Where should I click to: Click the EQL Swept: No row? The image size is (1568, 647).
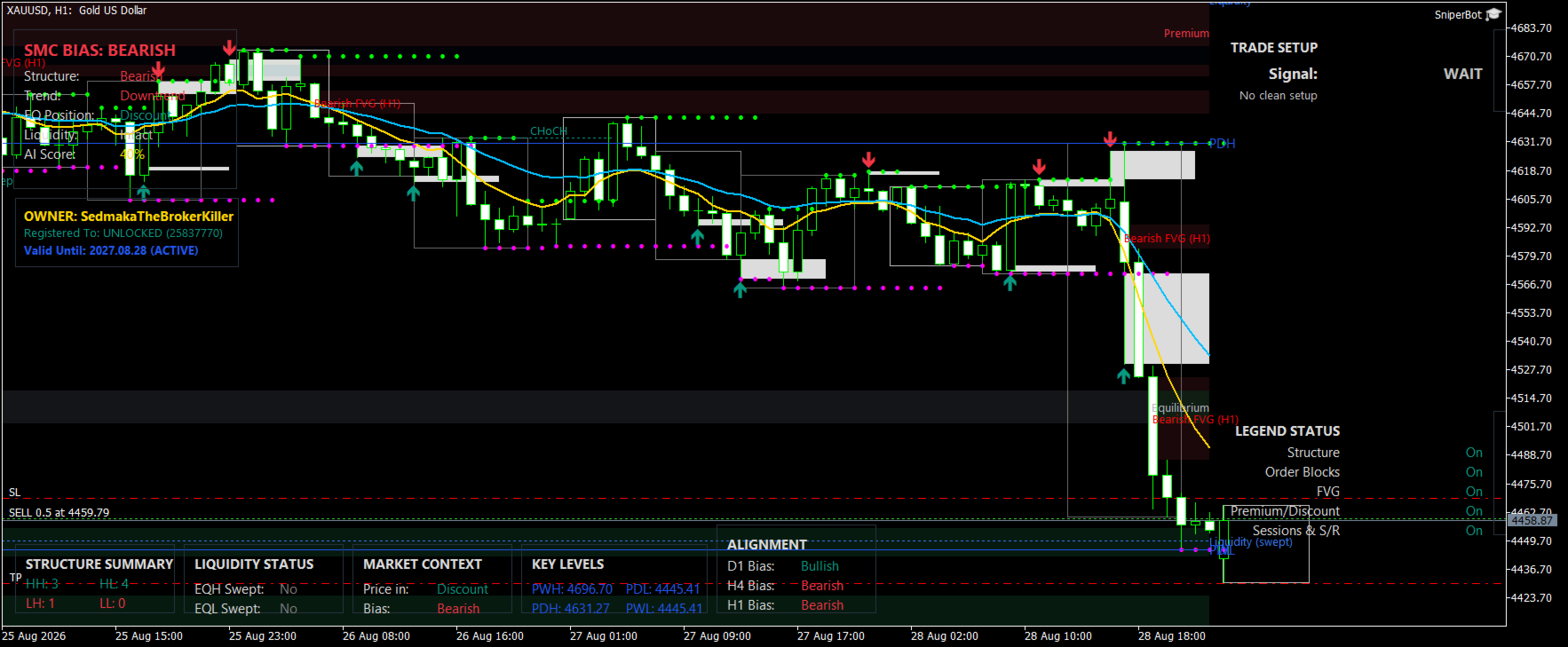[246, 609]
